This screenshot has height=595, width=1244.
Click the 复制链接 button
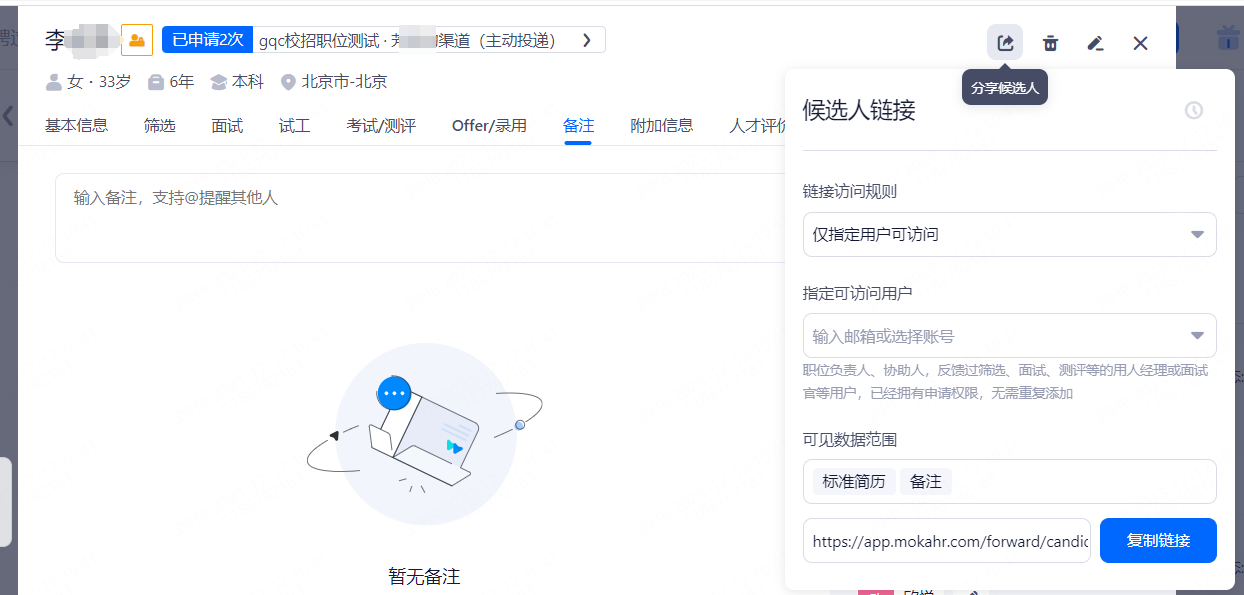click(1158, 540)
